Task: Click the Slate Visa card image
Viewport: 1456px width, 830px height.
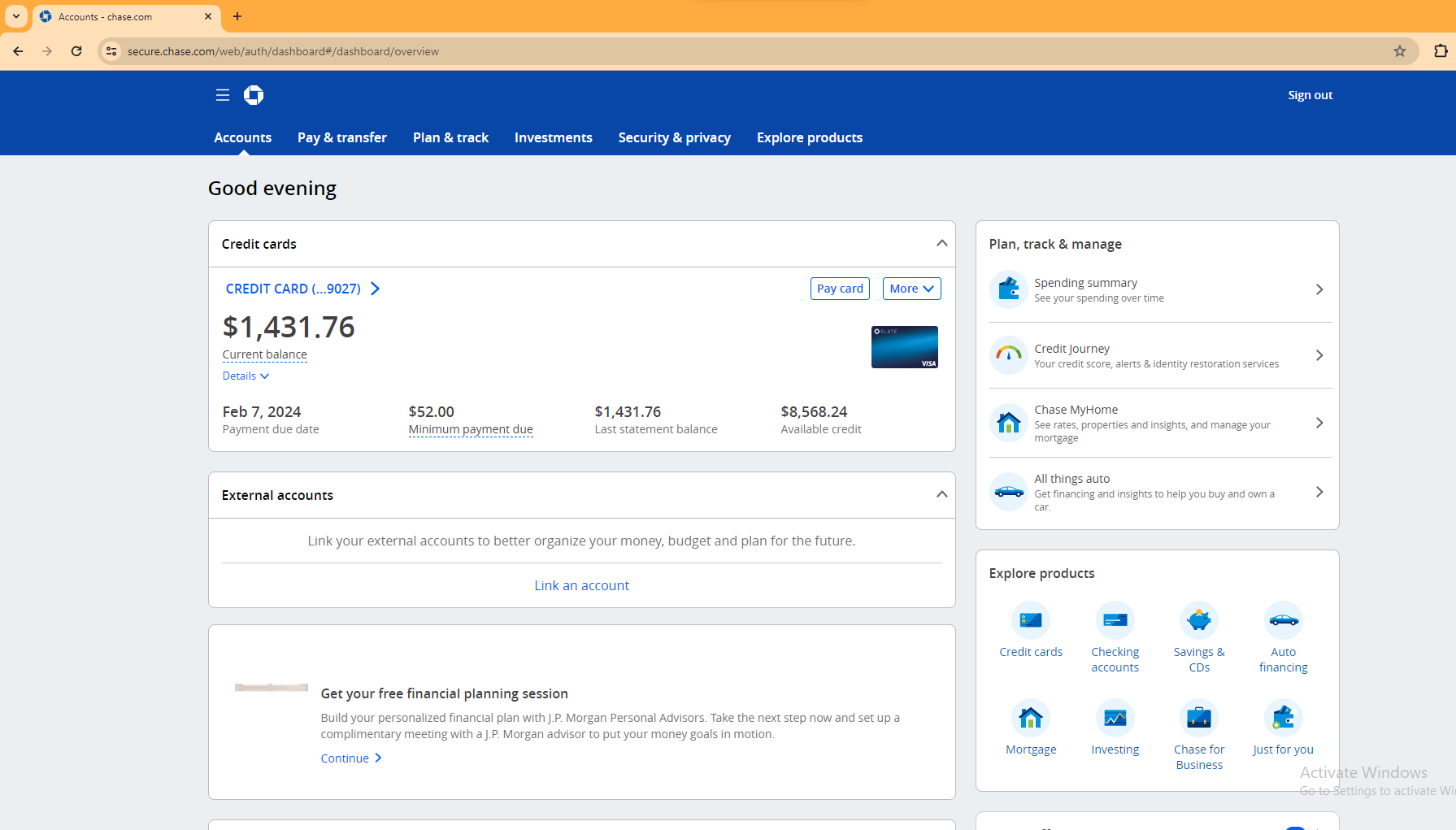Action: (x=905, y=347)
